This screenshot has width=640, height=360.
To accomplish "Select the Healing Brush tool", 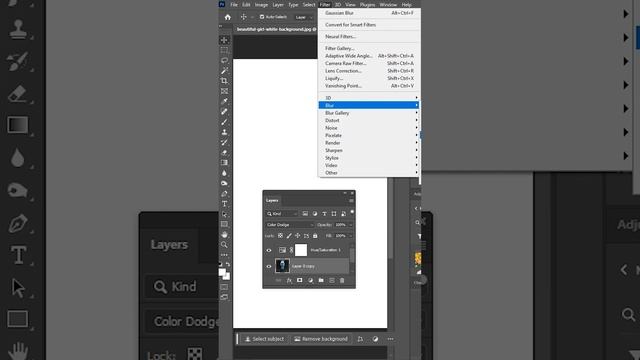I will (224, 111).
